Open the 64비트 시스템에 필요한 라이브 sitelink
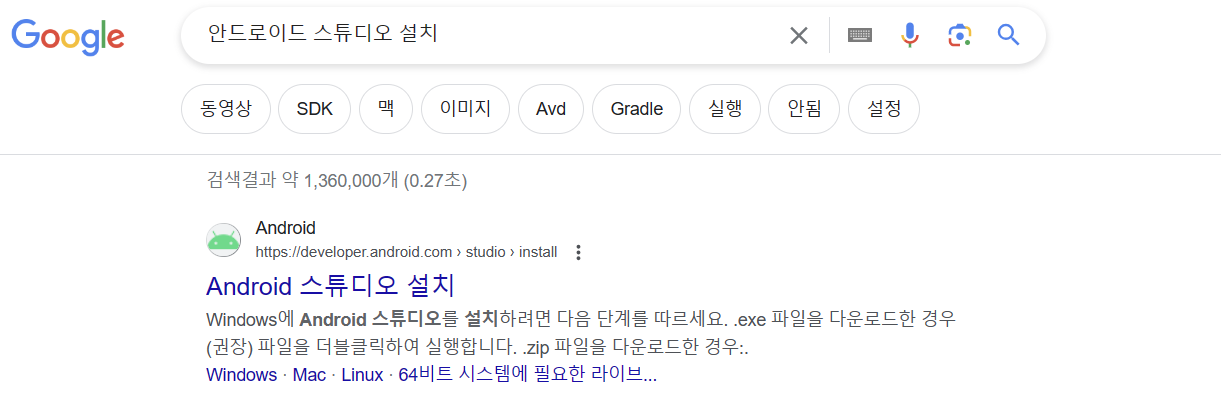 click(x=527, y=375)
